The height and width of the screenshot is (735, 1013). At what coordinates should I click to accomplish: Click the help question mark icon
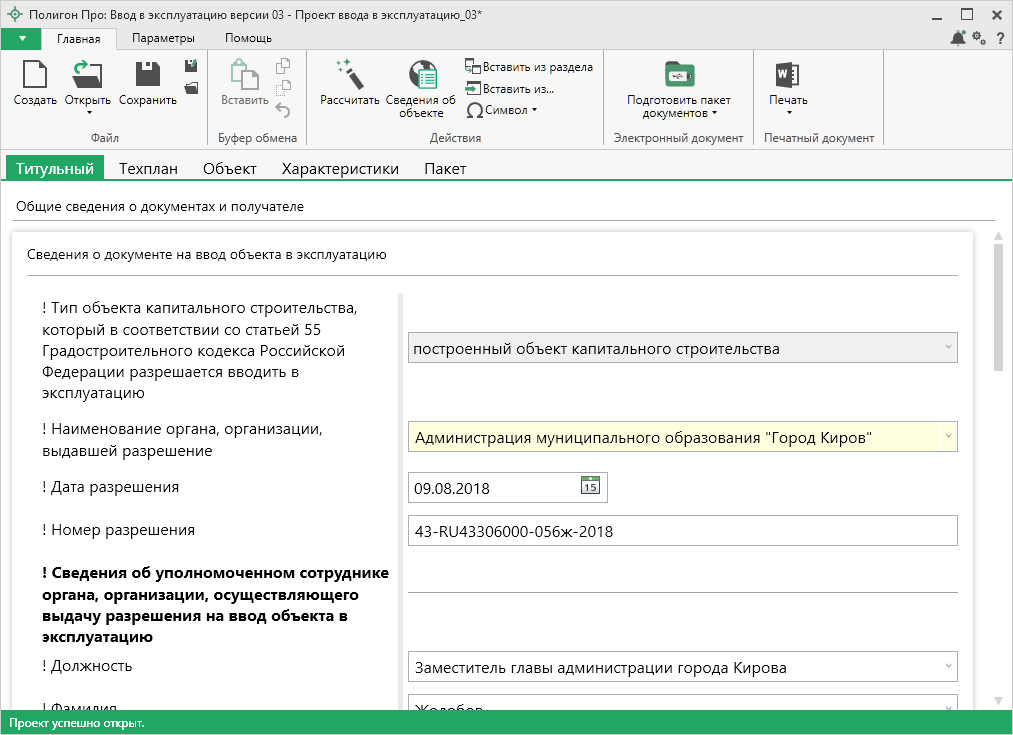pyautogui.click(x=1000, y=38)
